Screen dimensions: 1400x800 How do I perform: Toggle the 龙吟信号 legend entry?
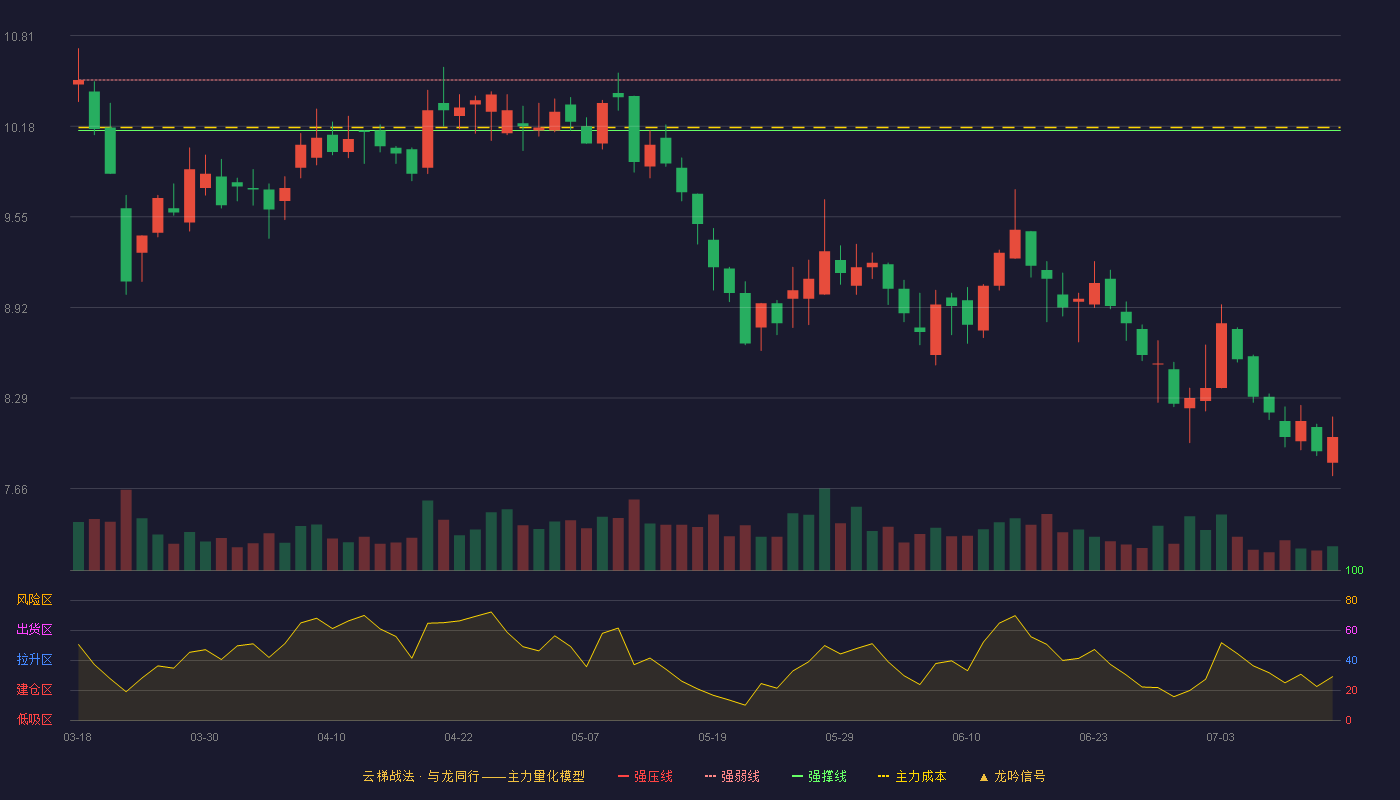(x=1011, y=776)
